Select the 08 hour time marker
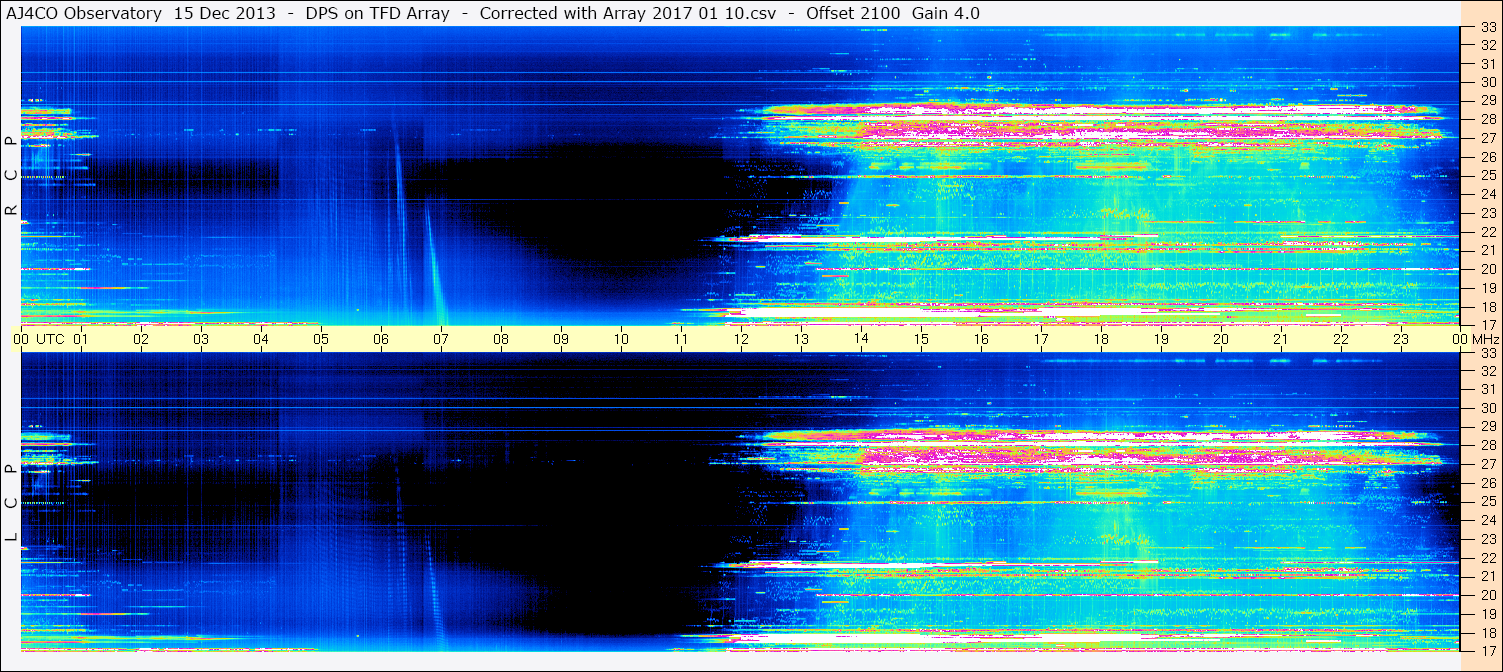The width and height of the screenshot is (1503, 672). tap(501, 339)
